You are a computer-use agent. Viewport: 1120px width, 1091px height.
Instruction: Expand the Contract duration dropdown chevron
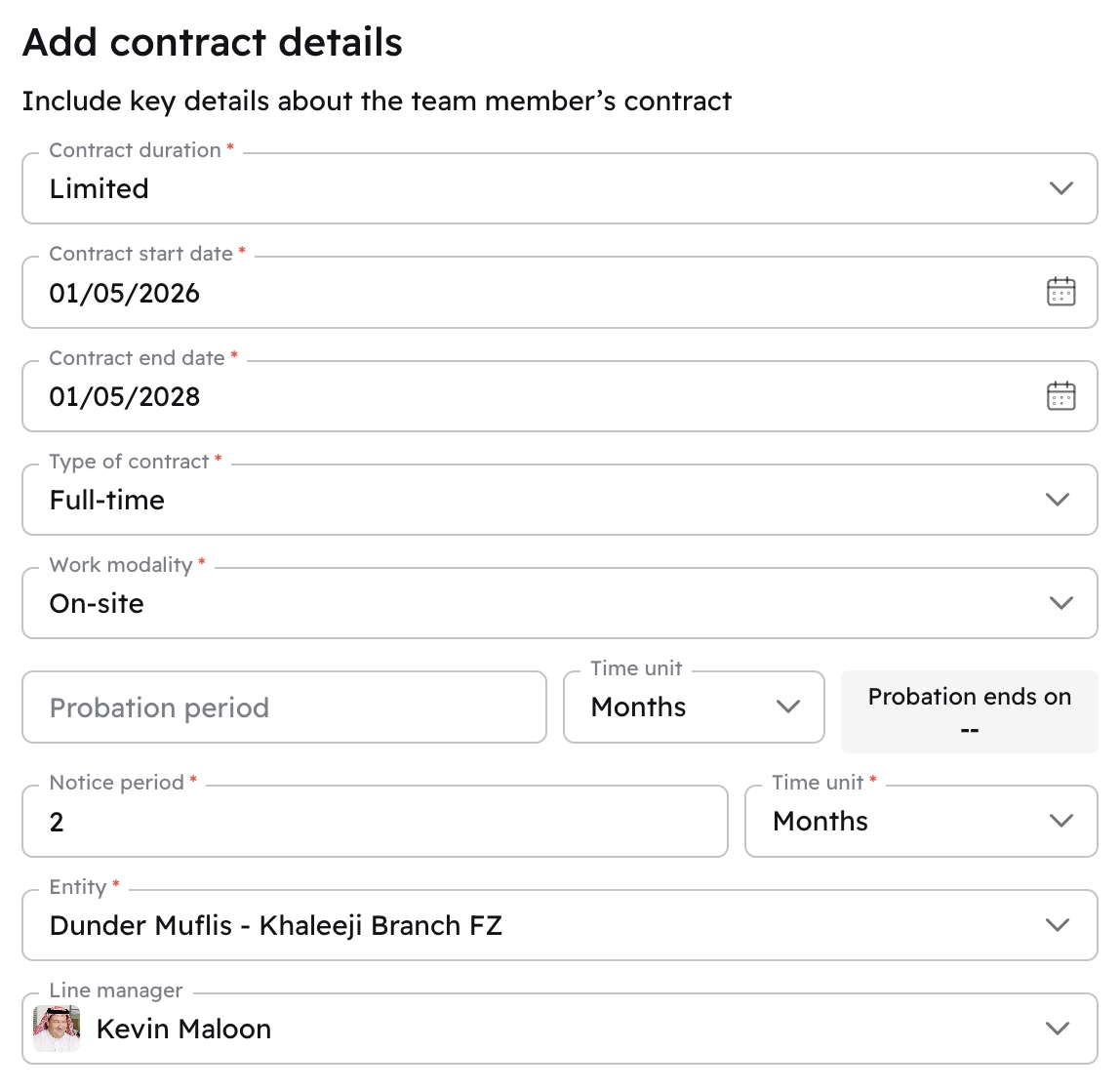click(x=1060, y=188)
